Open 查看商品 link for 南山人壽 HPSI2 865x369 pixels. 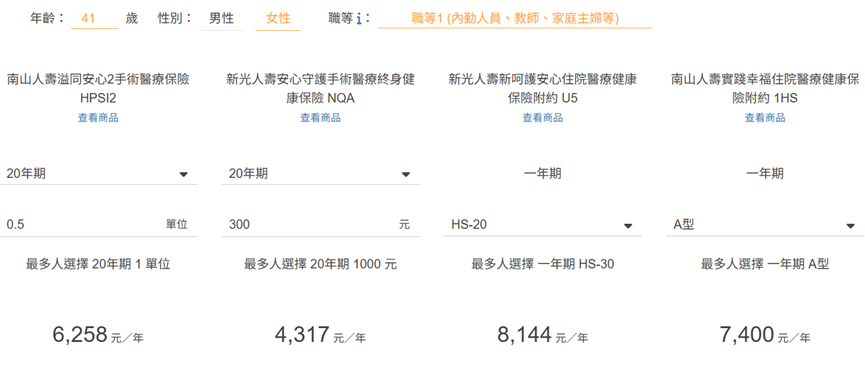pos(98,117)
